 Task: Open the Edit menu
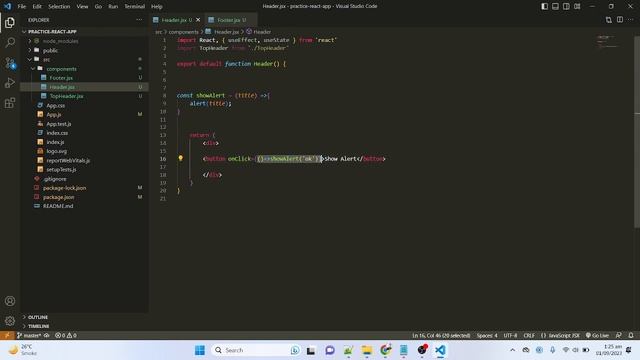tap(37, 7)
